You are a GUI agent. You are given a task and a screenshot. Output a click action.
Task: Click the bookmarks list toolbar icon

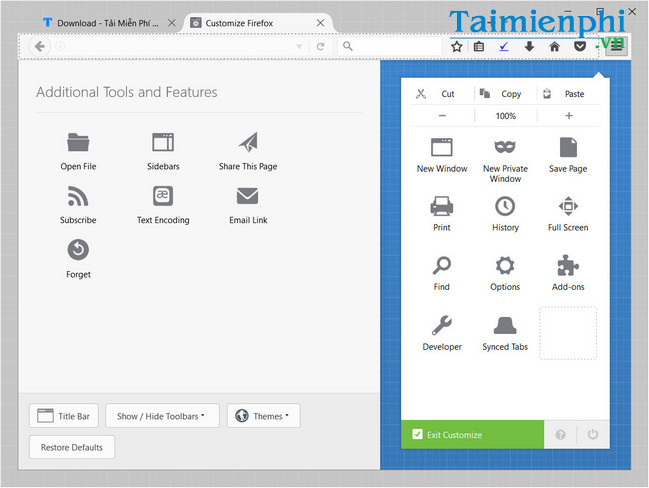click(x=479, y=46)
